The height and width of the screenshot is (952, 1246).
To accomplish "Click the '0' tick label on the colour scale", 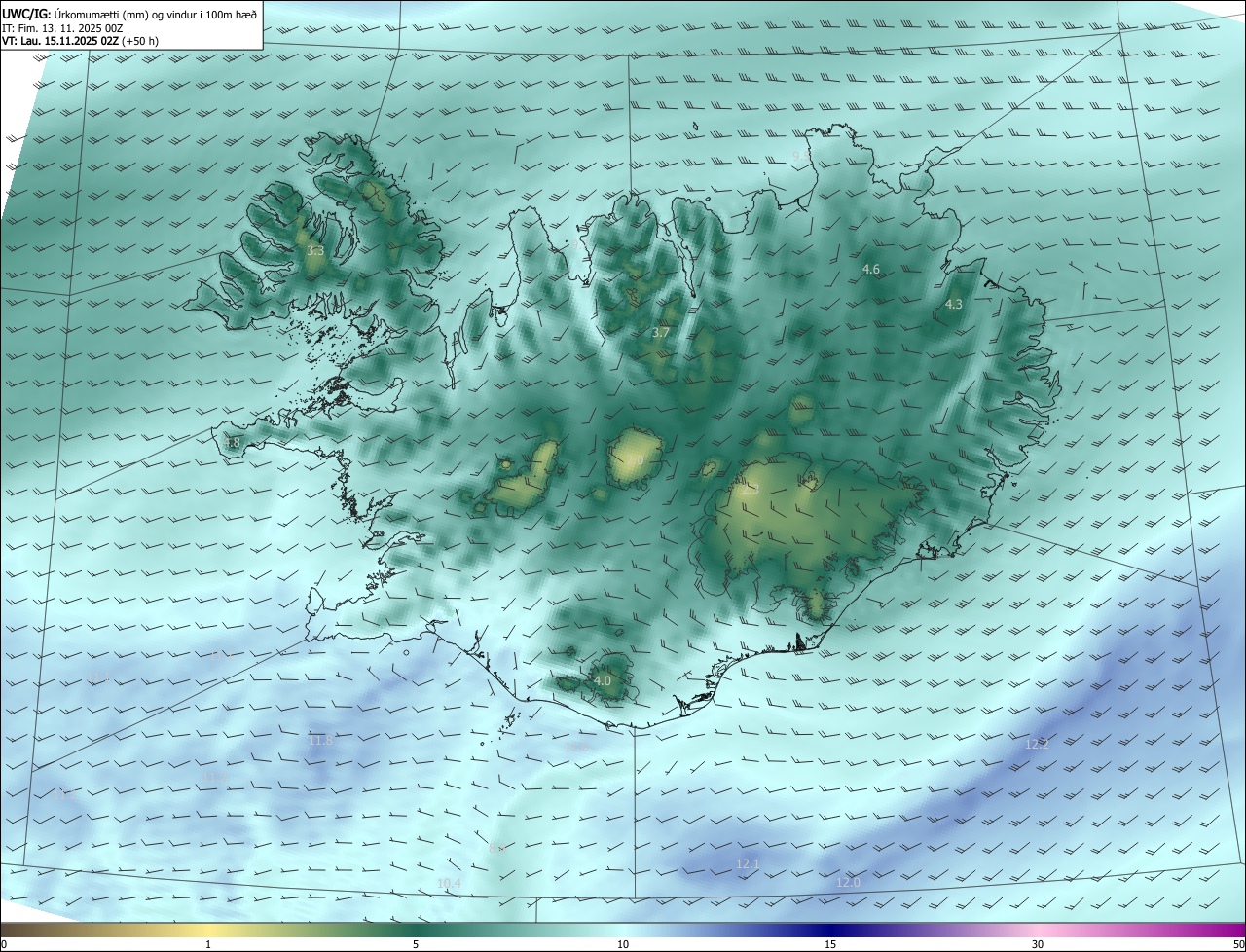I will [3, 944].
